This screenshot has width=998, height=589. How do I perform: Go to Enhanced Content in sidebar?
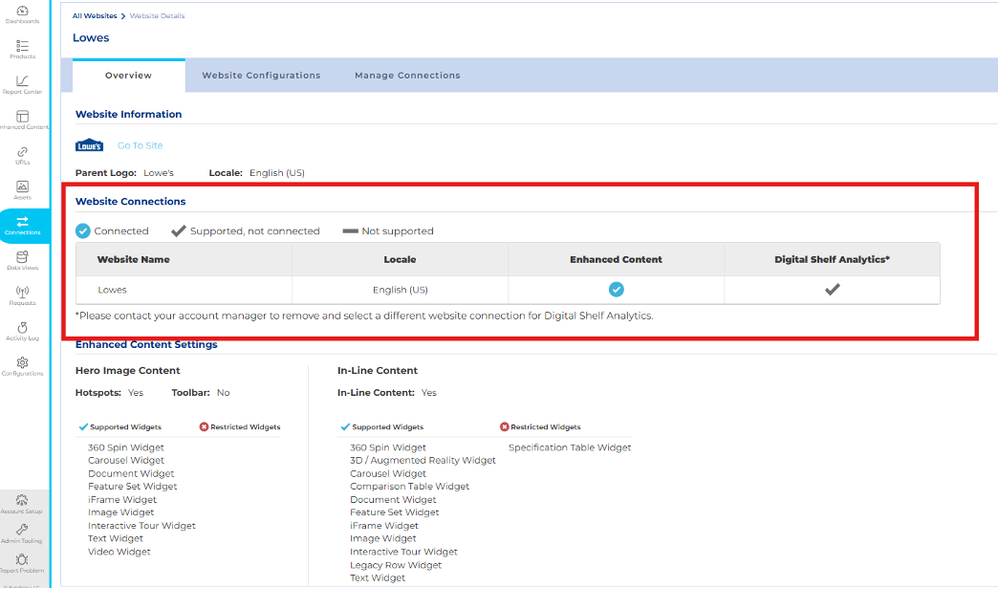tap(23, 120)
